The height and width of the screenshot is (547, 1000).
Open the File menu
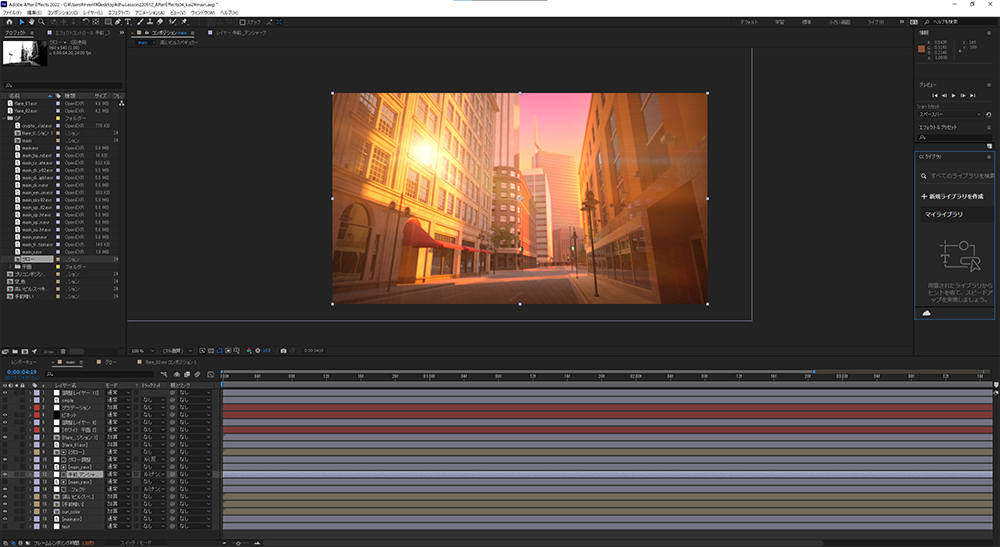click(x=12, y=13)
